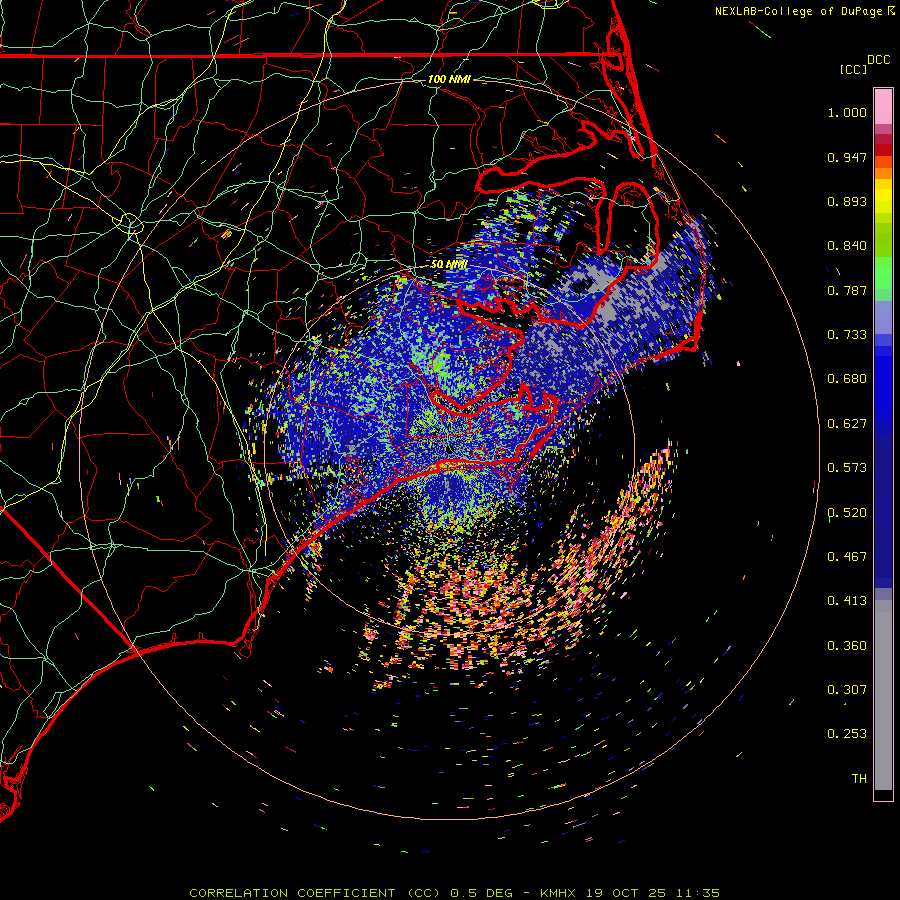Pick the bright green legend band

click(x=883, y=272)
